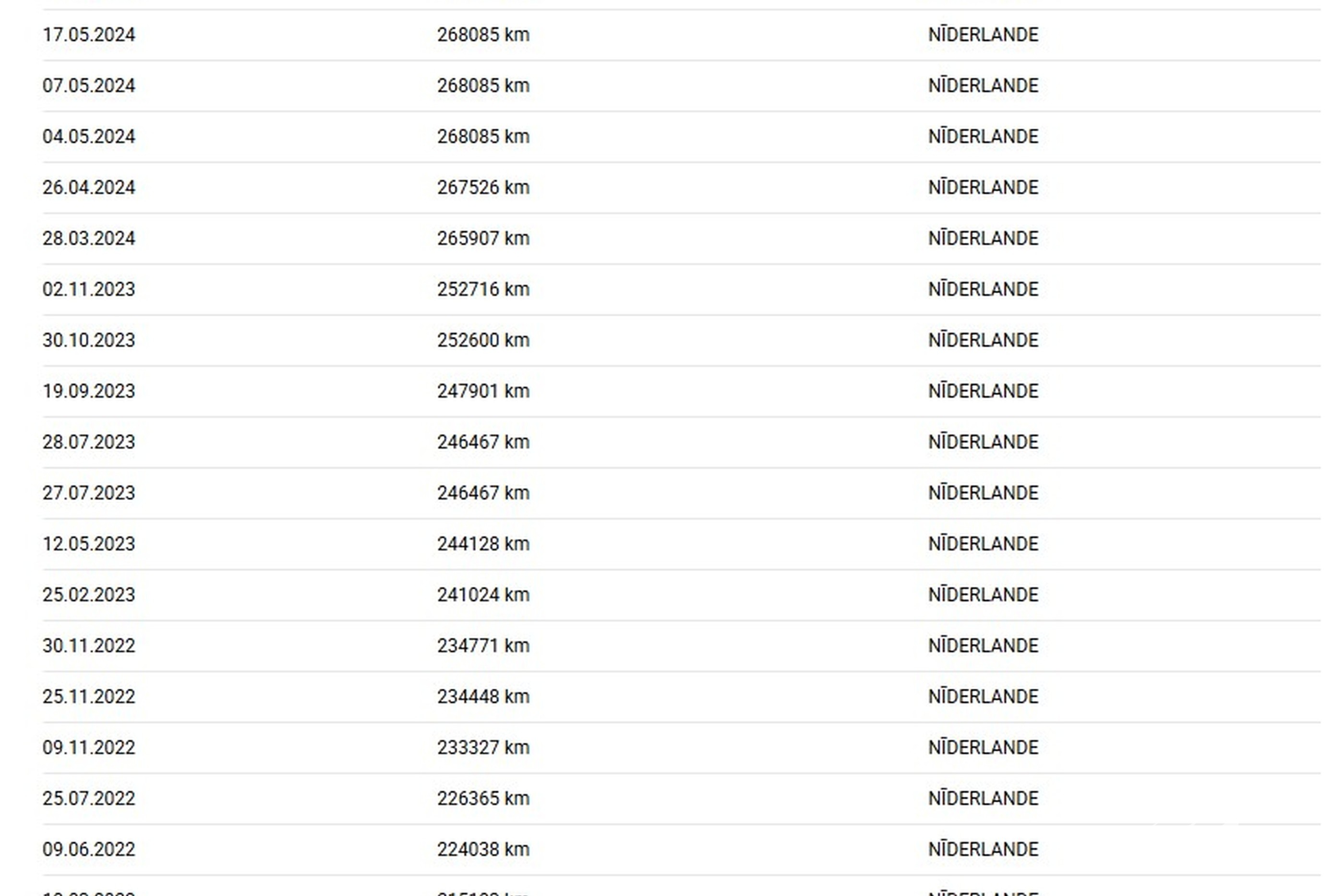Select the 12.05.2023 date cell
Image resolution: width=1344 pixels, height=896 pixels.
89,543
